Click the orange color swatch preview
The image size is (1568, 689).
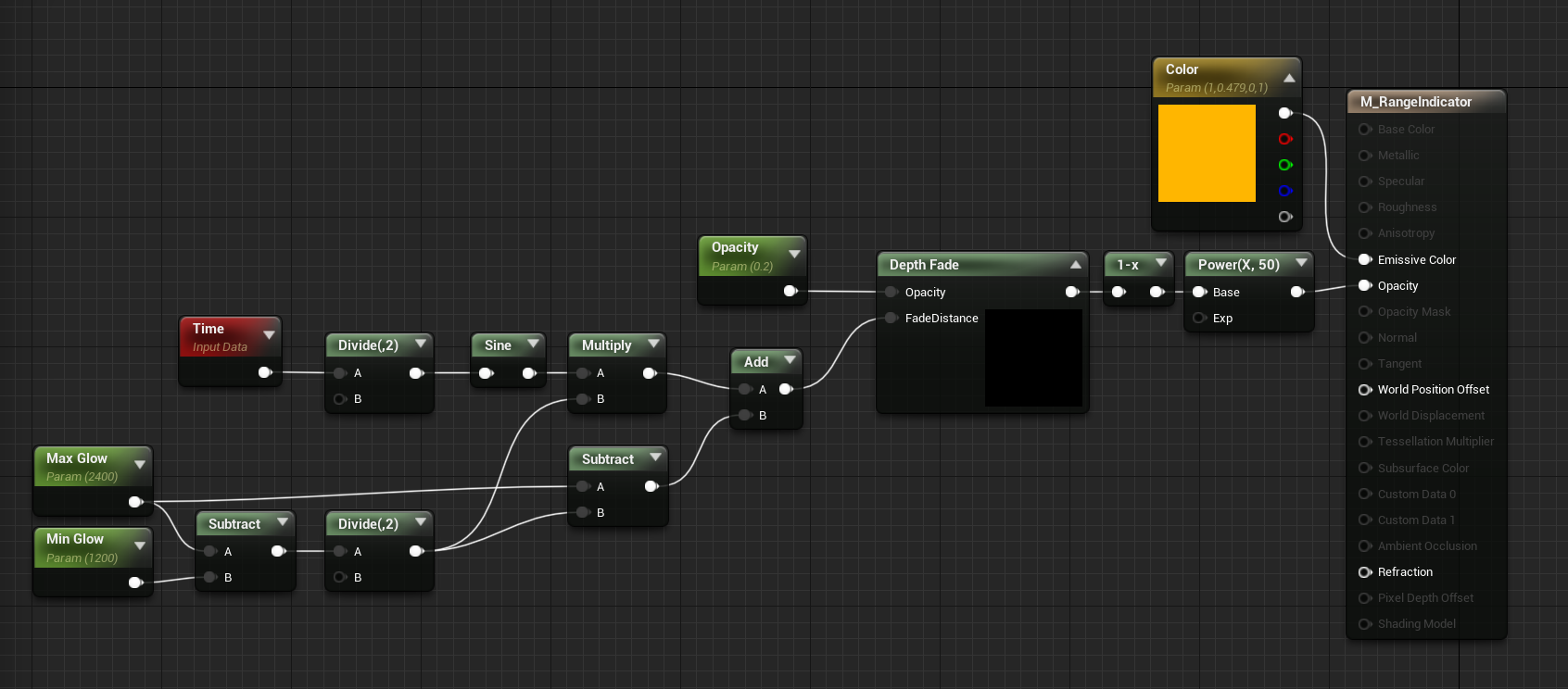click(1207, 153)
